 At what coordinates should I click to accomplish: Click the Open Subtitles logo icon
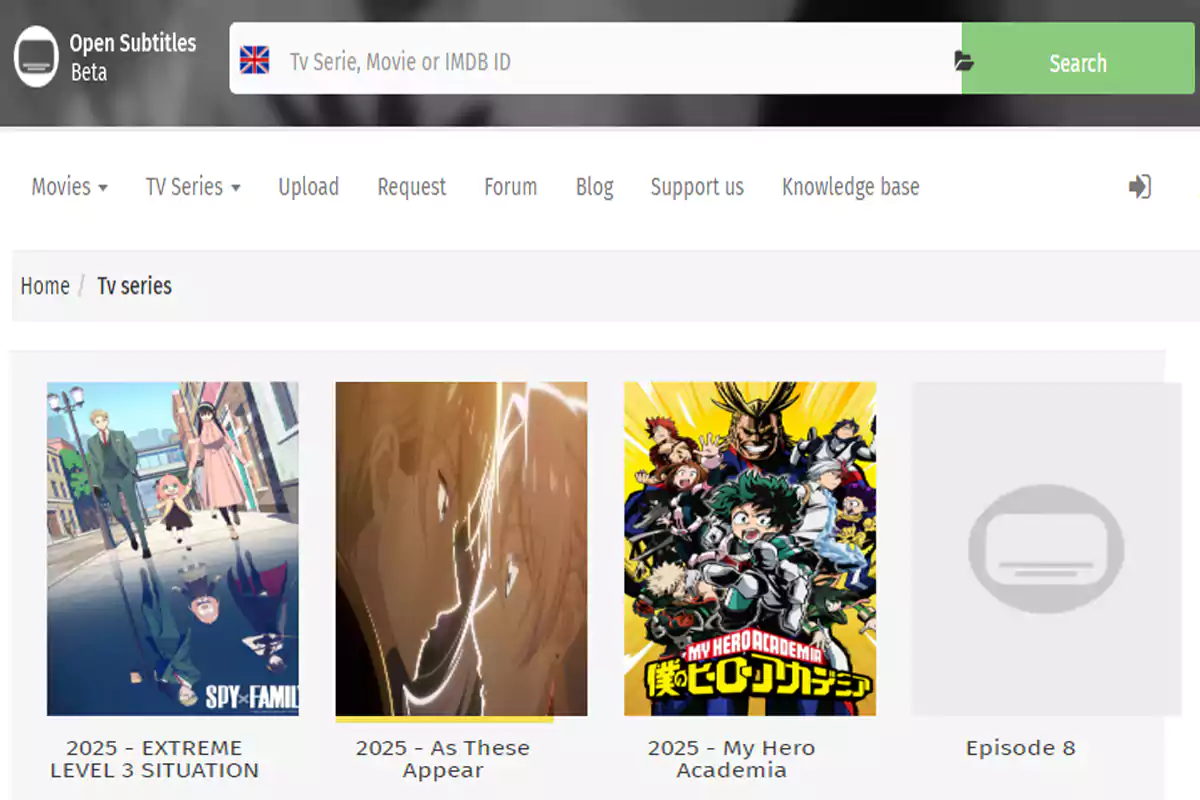pos(36,57)
